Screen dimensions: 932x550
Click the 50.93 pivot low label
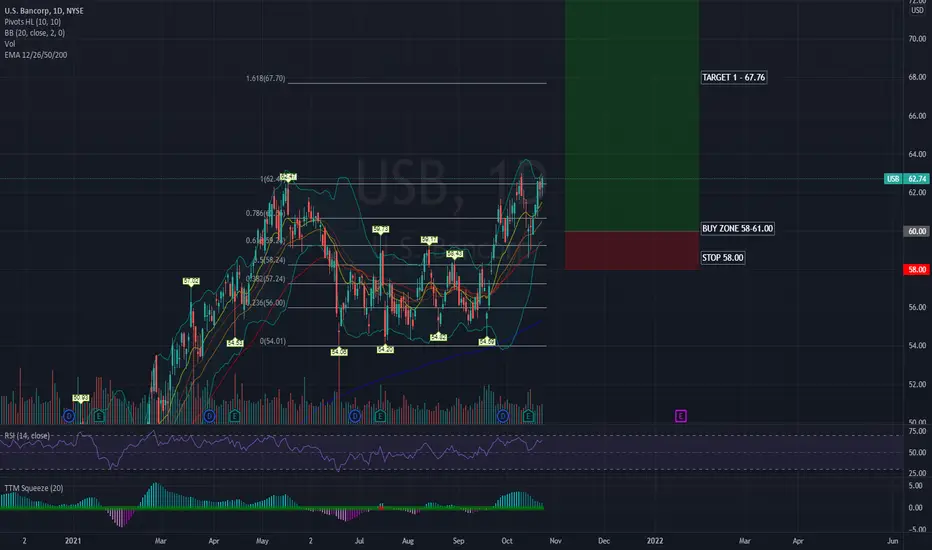(x=81, y=398)
